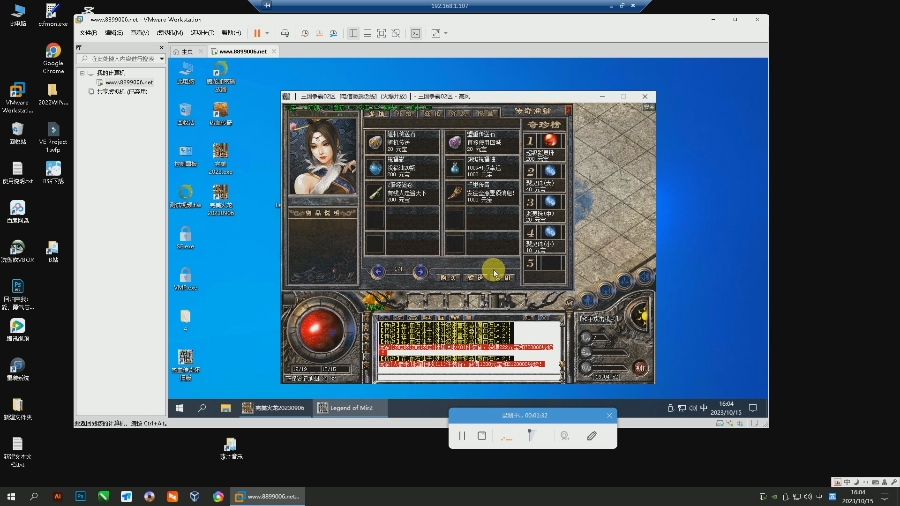The height and width of the screenshot is (506, 900).
Task: Select the small blue potion bottle item
Action: tap(455, 168)
